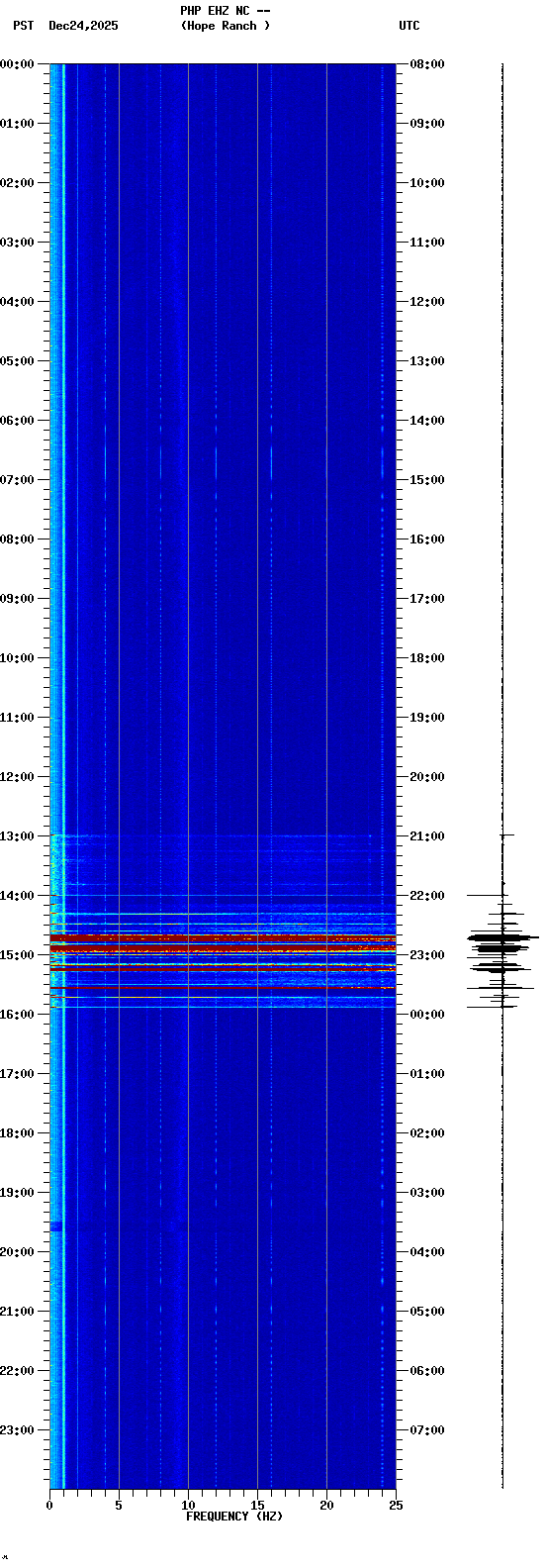Select the 09:00 PST time label
546x1568 pixels.
pyautogui.click(x=17, y=599)
